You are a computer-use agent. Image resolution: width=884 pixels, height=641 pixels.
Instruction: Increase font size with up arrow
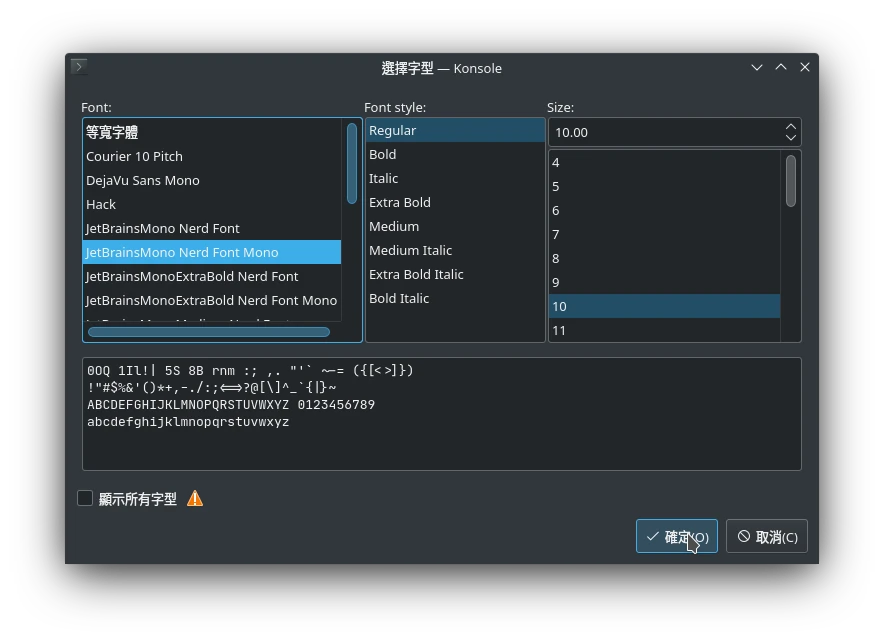click(791, 126)
